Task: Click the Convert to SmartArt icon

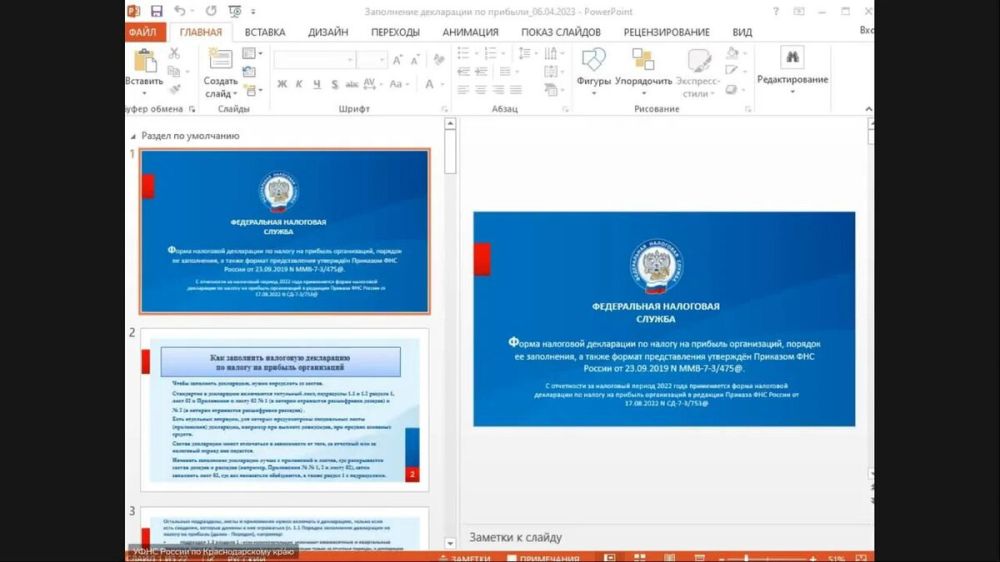Action: coord(551,90)
